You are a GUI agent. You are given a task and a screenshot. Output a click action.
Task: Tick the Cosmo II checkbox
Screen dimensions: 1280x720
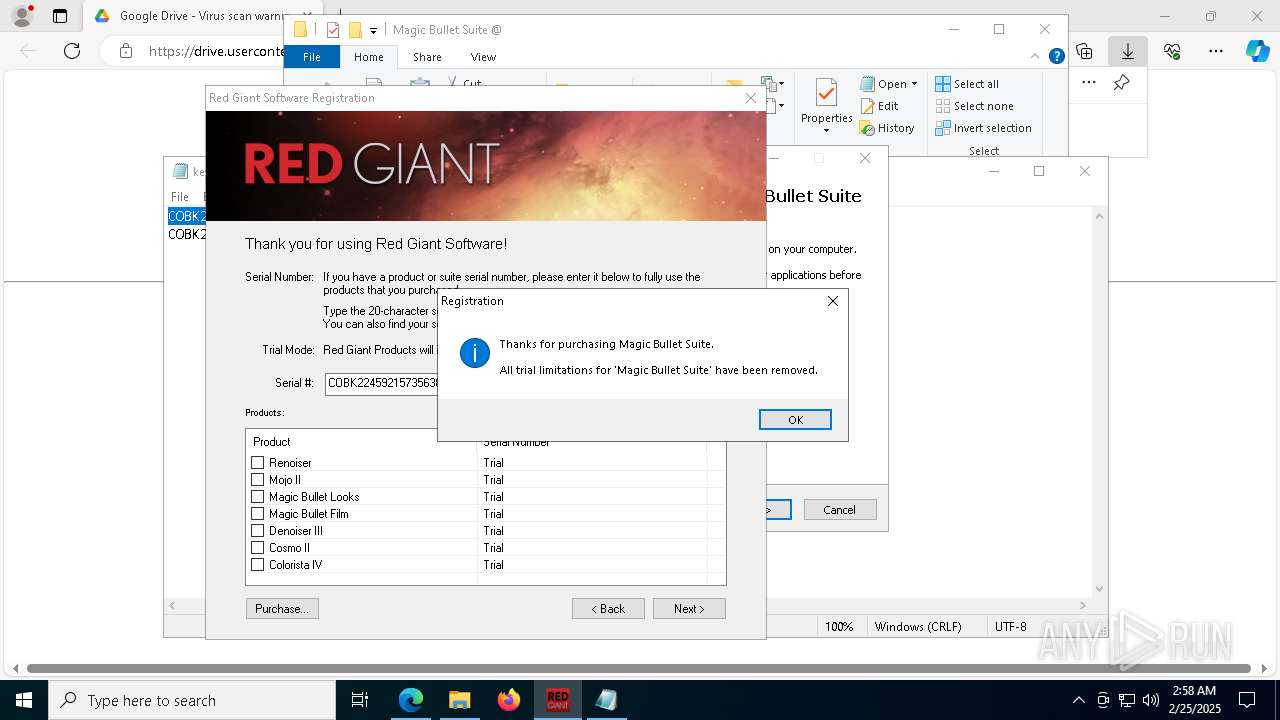[x=258, y=548]
